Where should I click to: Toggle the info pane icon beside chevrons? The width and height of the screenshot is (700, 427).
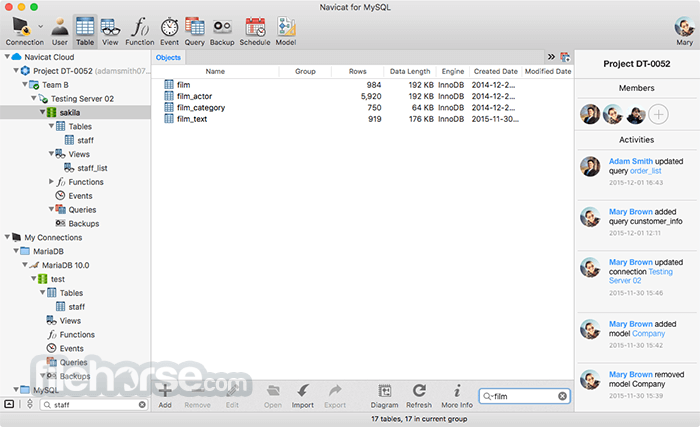coord(565,57)
